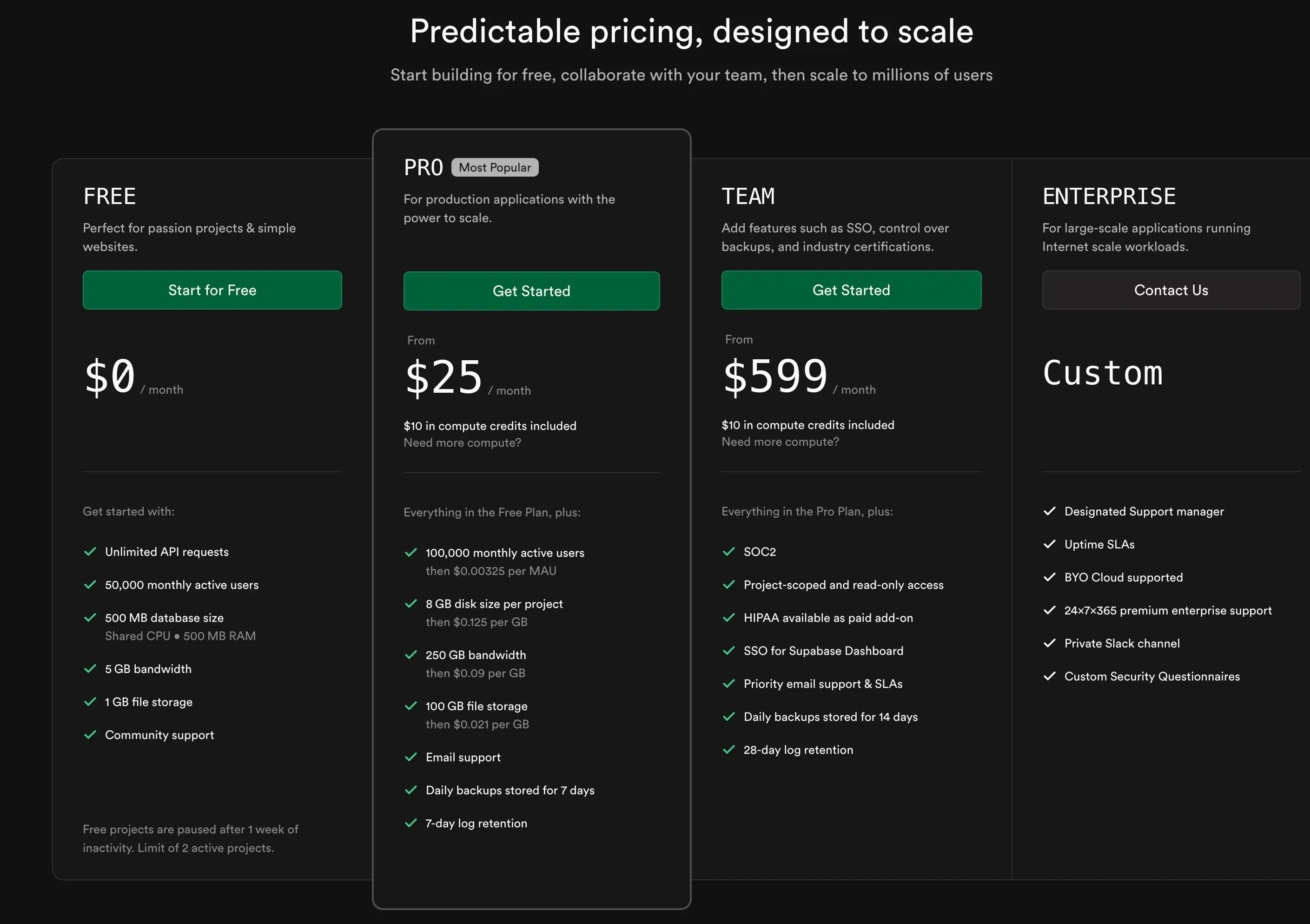1310x924 pixels.
Task: Click the $599 Team price
Action: click(775, 376)
